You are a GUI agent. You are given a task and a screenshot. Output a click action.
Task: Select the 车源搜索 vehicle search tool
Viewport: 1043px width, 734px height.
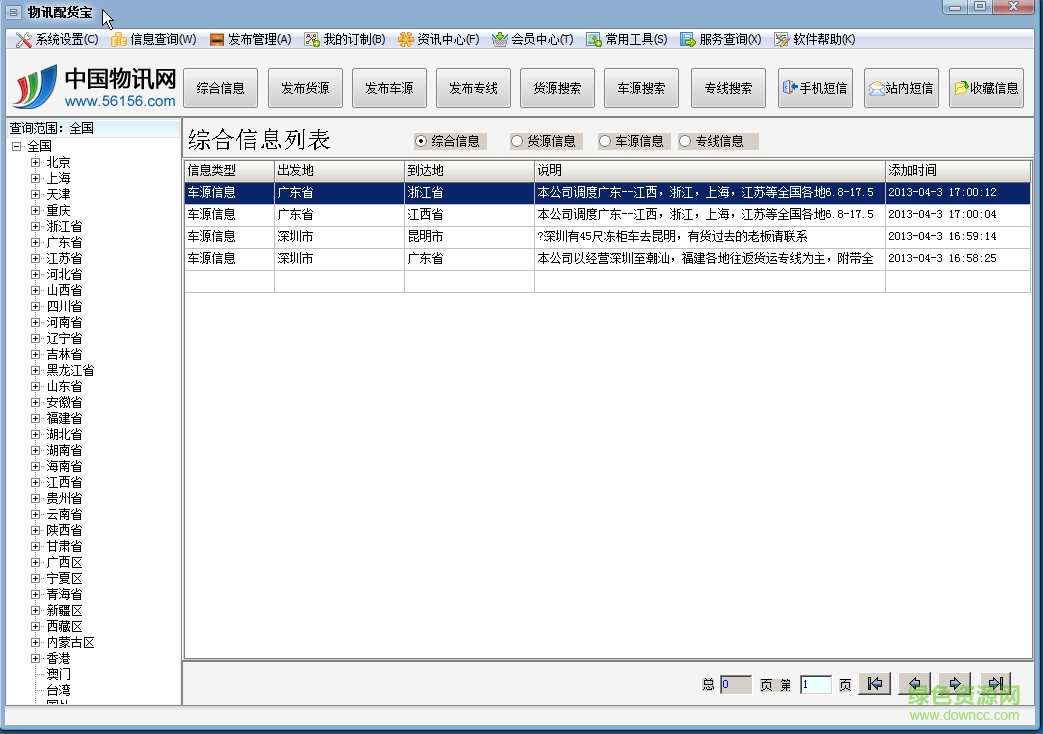pos(641,88)
